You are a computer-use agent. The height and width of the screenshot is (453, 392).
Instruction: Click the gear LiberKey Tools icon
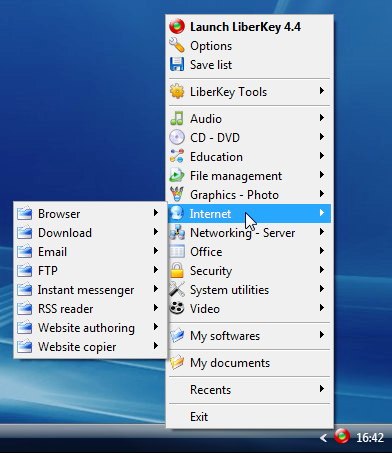pyautogui.click(x=177, y=91)
